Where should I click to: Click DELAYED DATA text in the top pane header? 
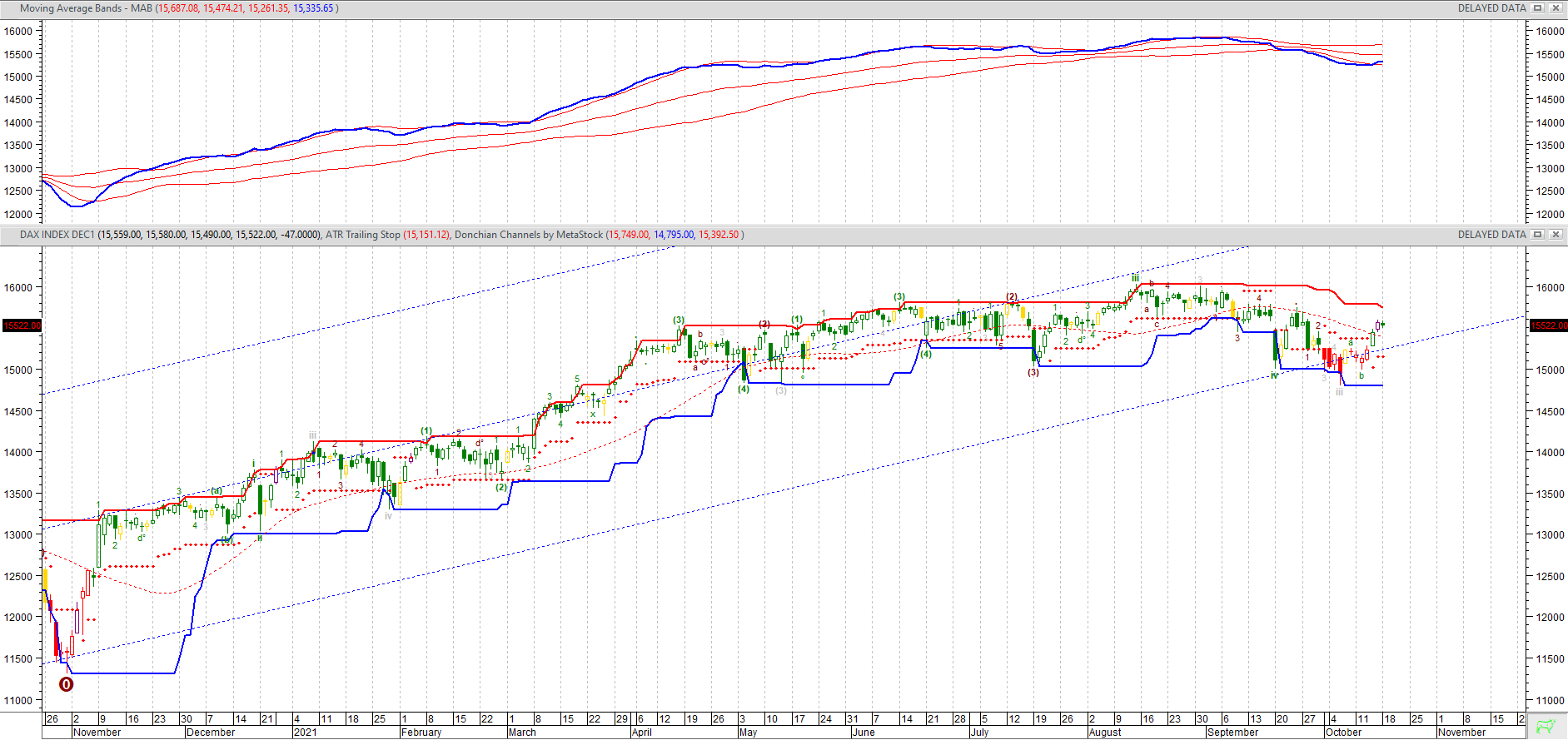click(1491, 8)
